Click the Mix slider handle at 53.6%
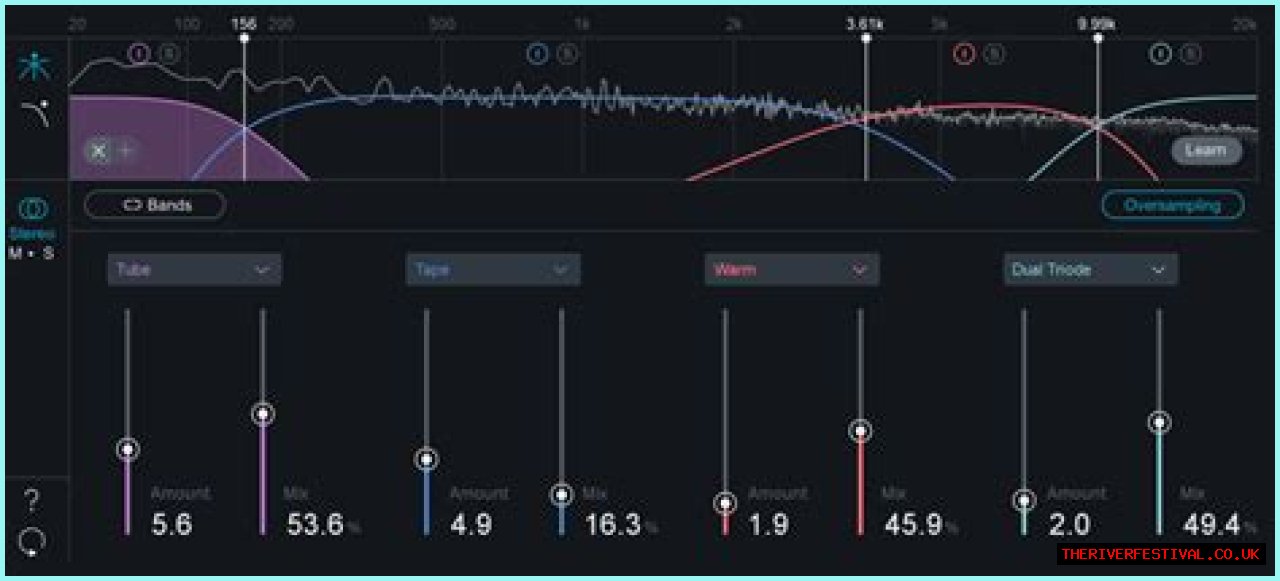The image size is (1280, 581). point(263,414)
